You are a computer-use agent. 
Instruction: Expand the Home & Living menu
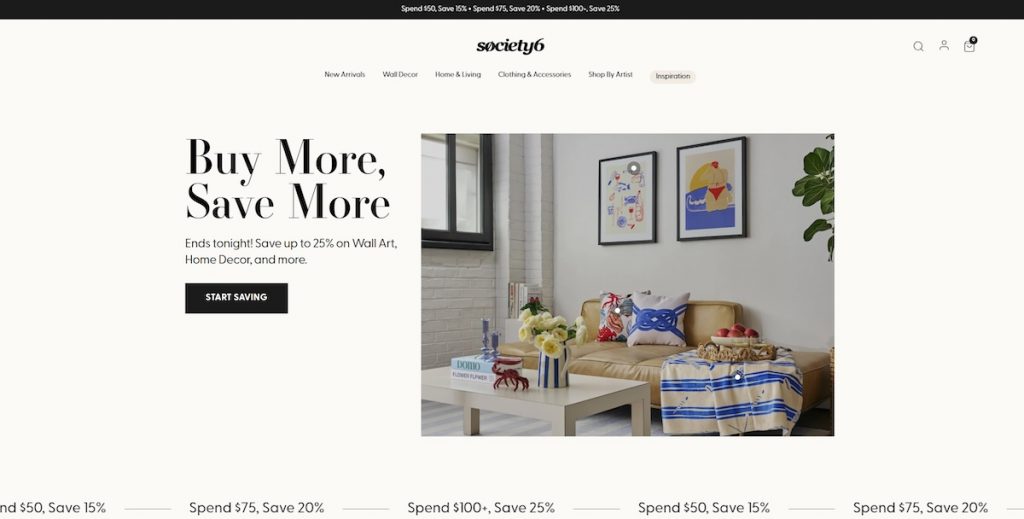(x=458, y=74)
